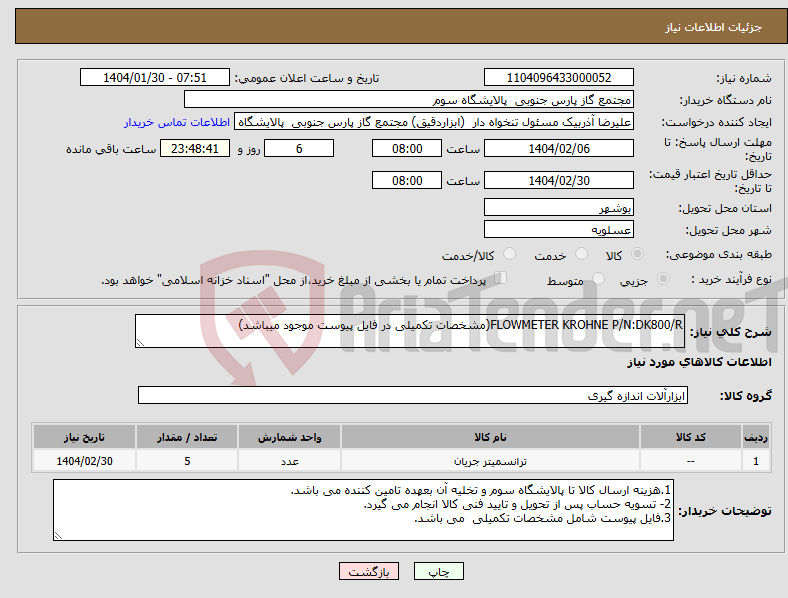The image size is (788, 598).
Task: Toggle the Islamic treasury payment checkbox
Action: tap(501, 278)
